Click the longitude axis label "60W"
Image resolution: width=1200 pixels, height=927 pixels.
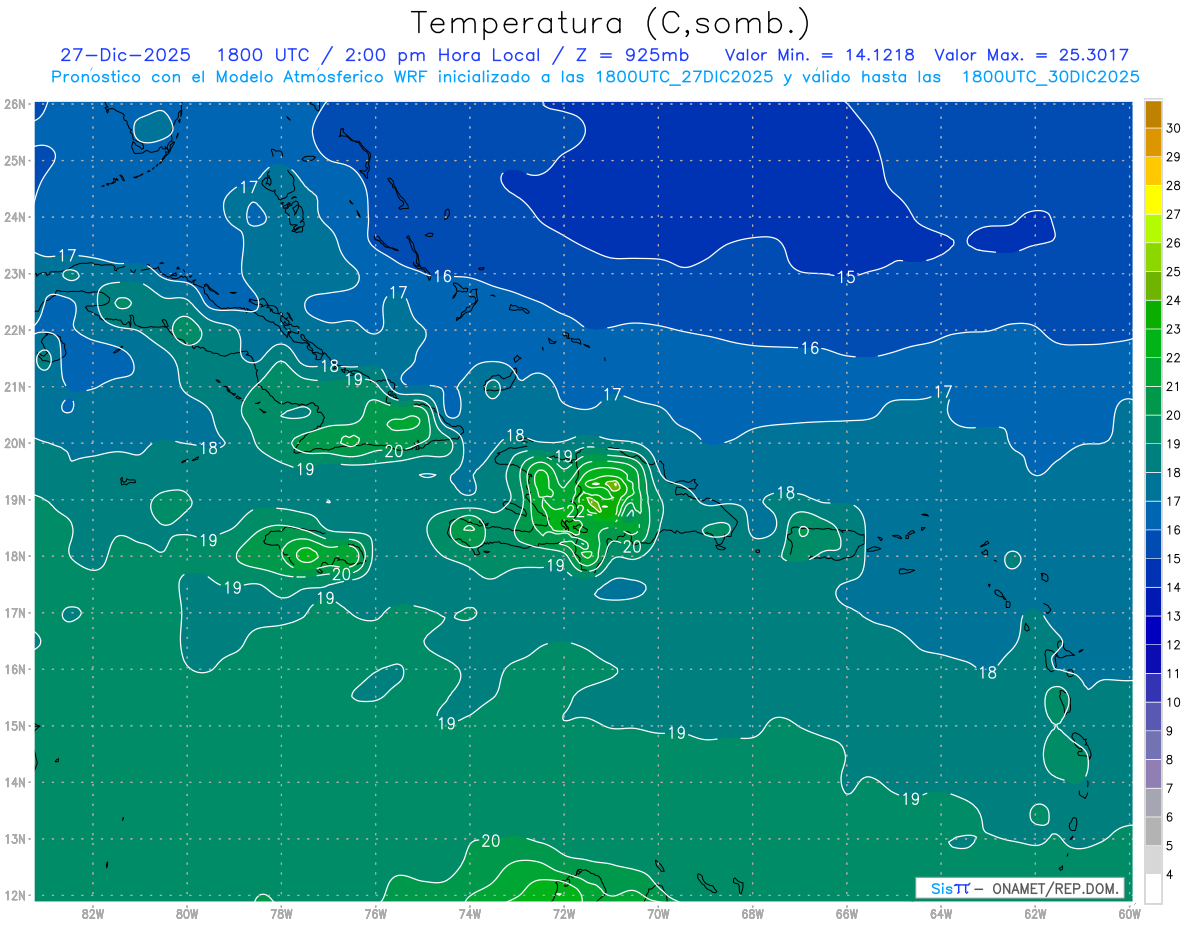click(1129, 912)
